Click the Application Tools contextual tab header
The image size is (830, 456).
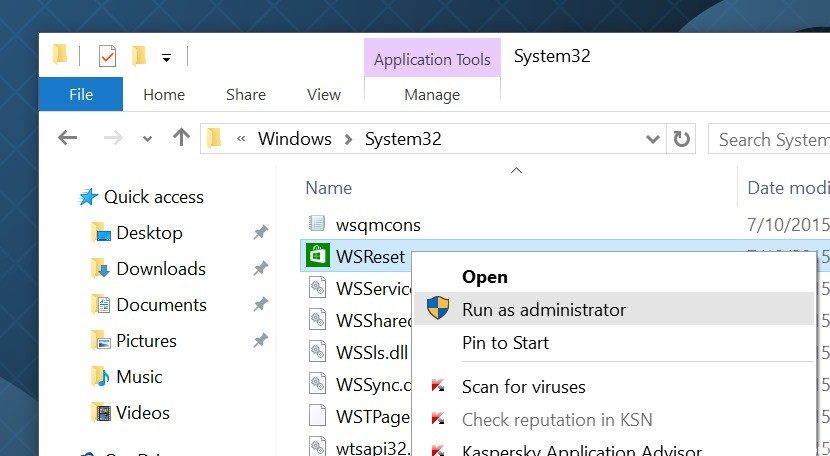click(x=432, y=60)
